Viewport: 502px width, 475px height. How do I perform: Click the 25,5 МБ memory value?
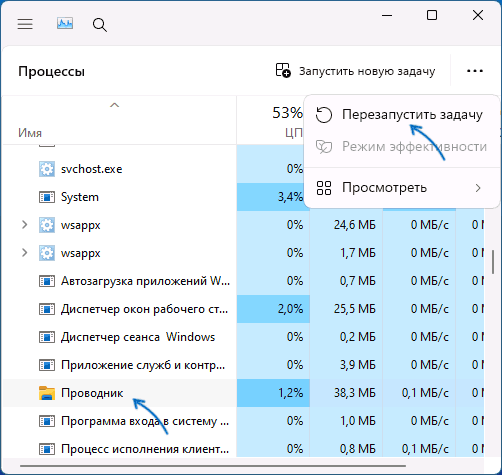point(355,309)
